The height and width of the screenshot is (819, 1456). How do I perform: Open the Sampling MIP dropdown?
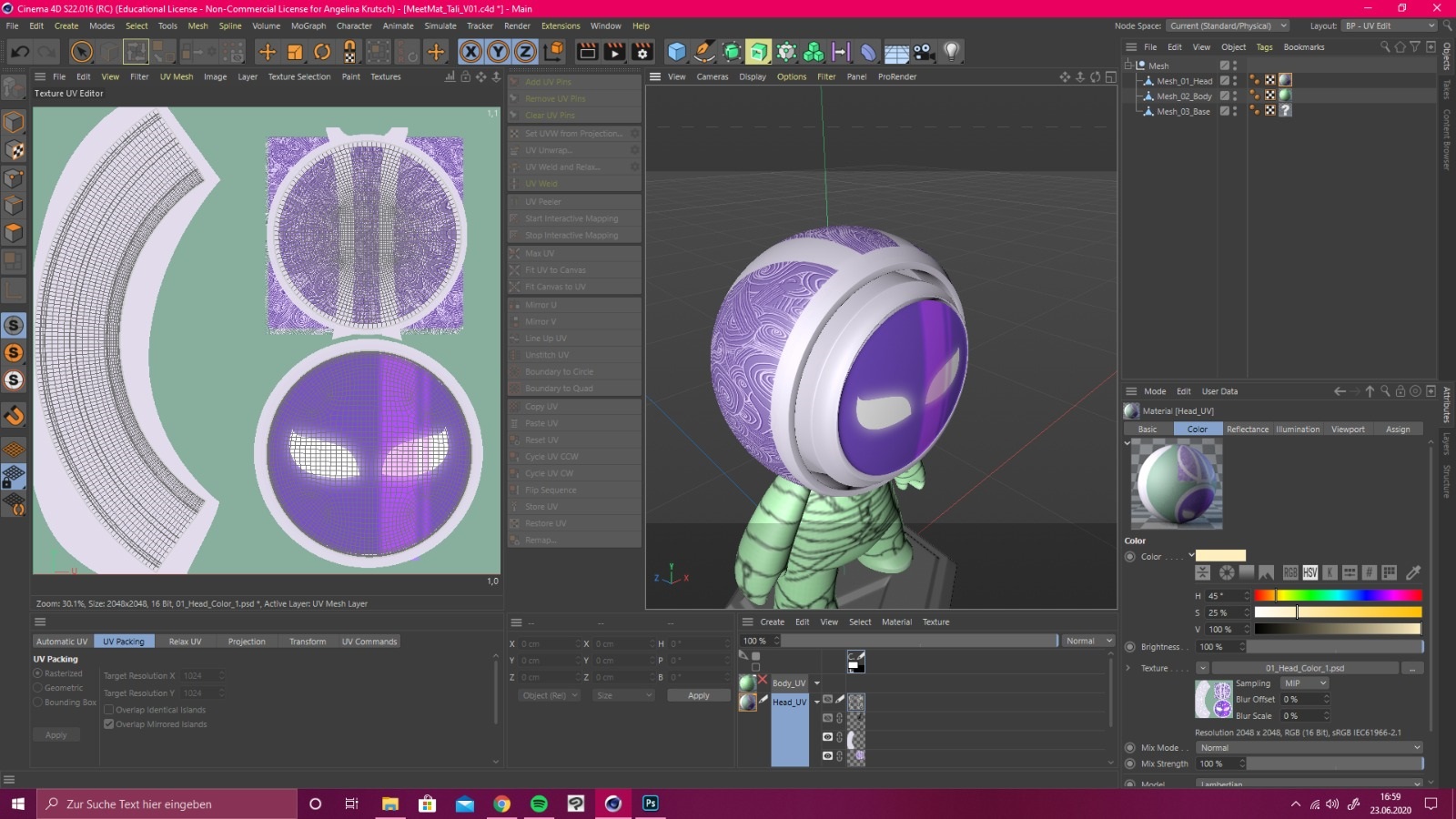[x=1305, y=683]
